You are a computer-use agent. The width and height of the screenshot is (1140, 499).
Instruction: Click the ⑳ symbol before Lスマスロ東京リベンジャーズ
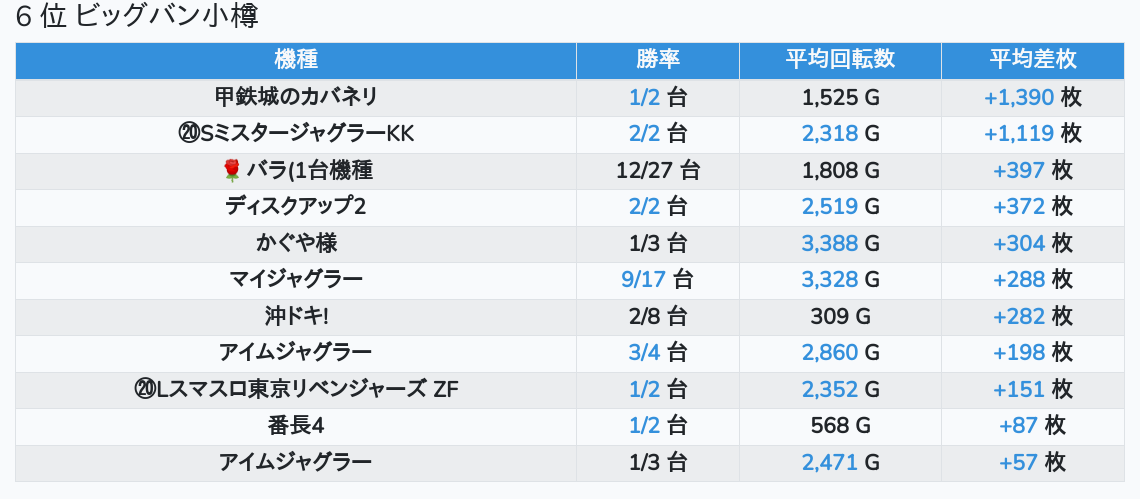(144, 389)
